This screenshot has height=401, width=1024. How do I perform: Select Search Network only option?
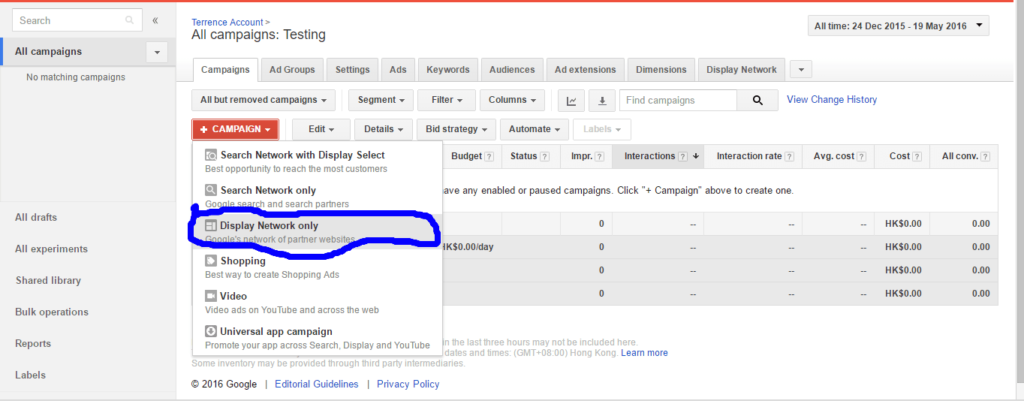point(317,197)
